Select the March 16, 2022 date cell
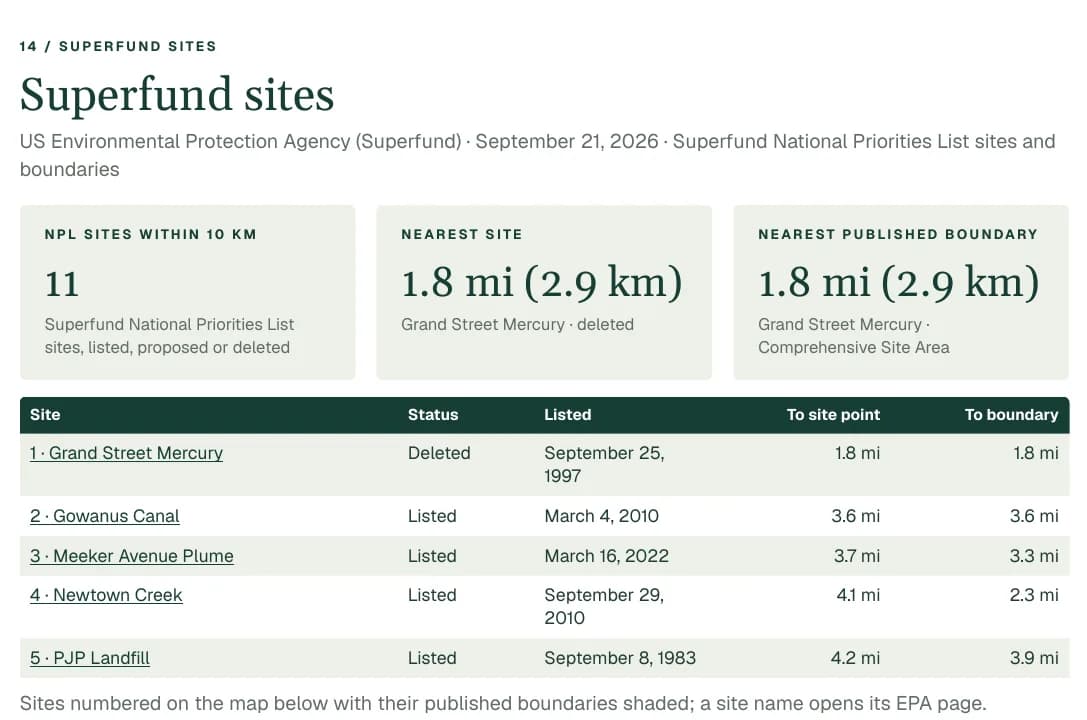The height and width of the screenshot is (720, 1087). point(607,556)
